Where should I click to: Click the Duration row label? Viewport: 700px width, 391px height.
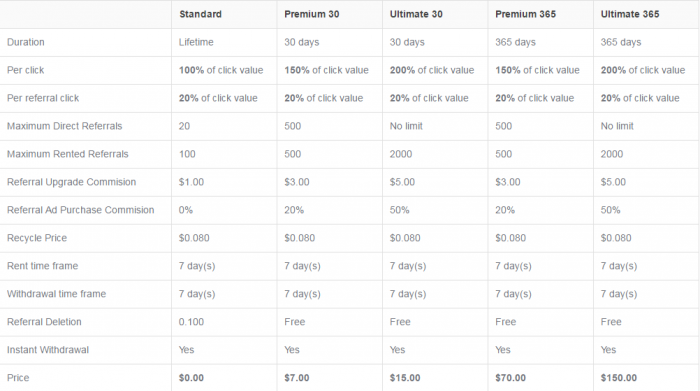point(25,42)
